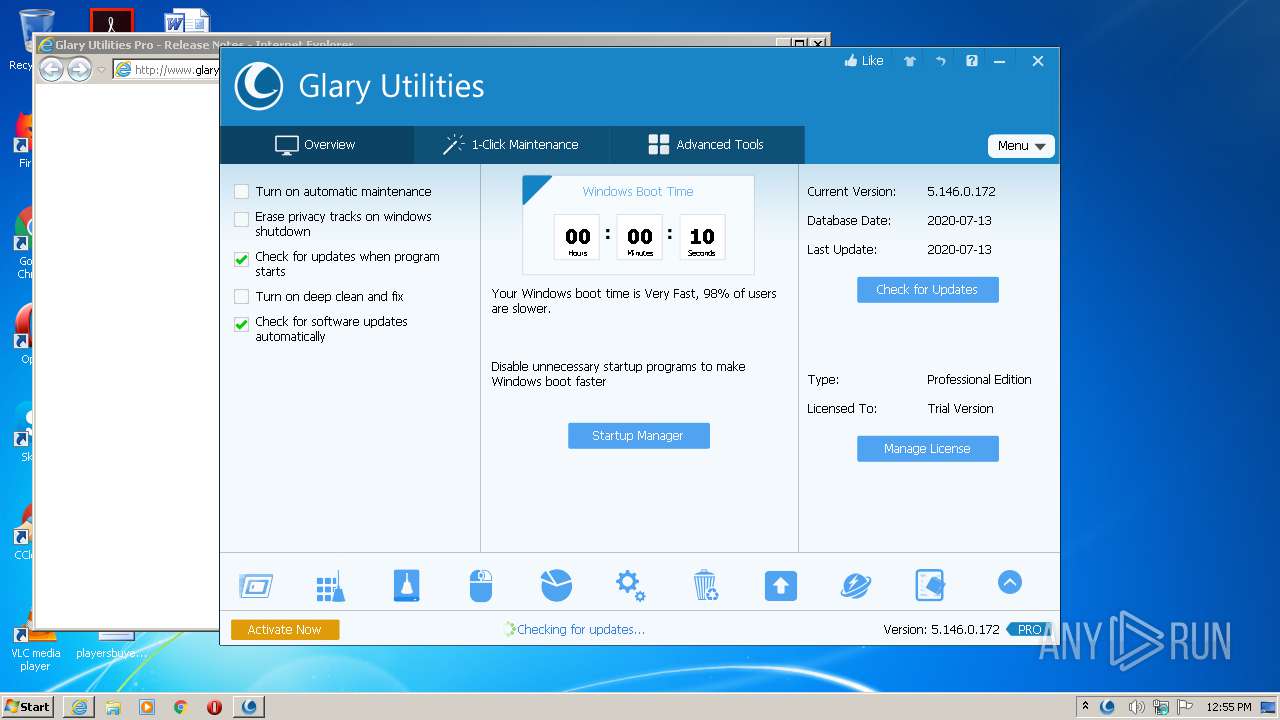1280x720 pixels.
Task: Open the Uninstall Manager trash icon
Action: tap(705, 585)
